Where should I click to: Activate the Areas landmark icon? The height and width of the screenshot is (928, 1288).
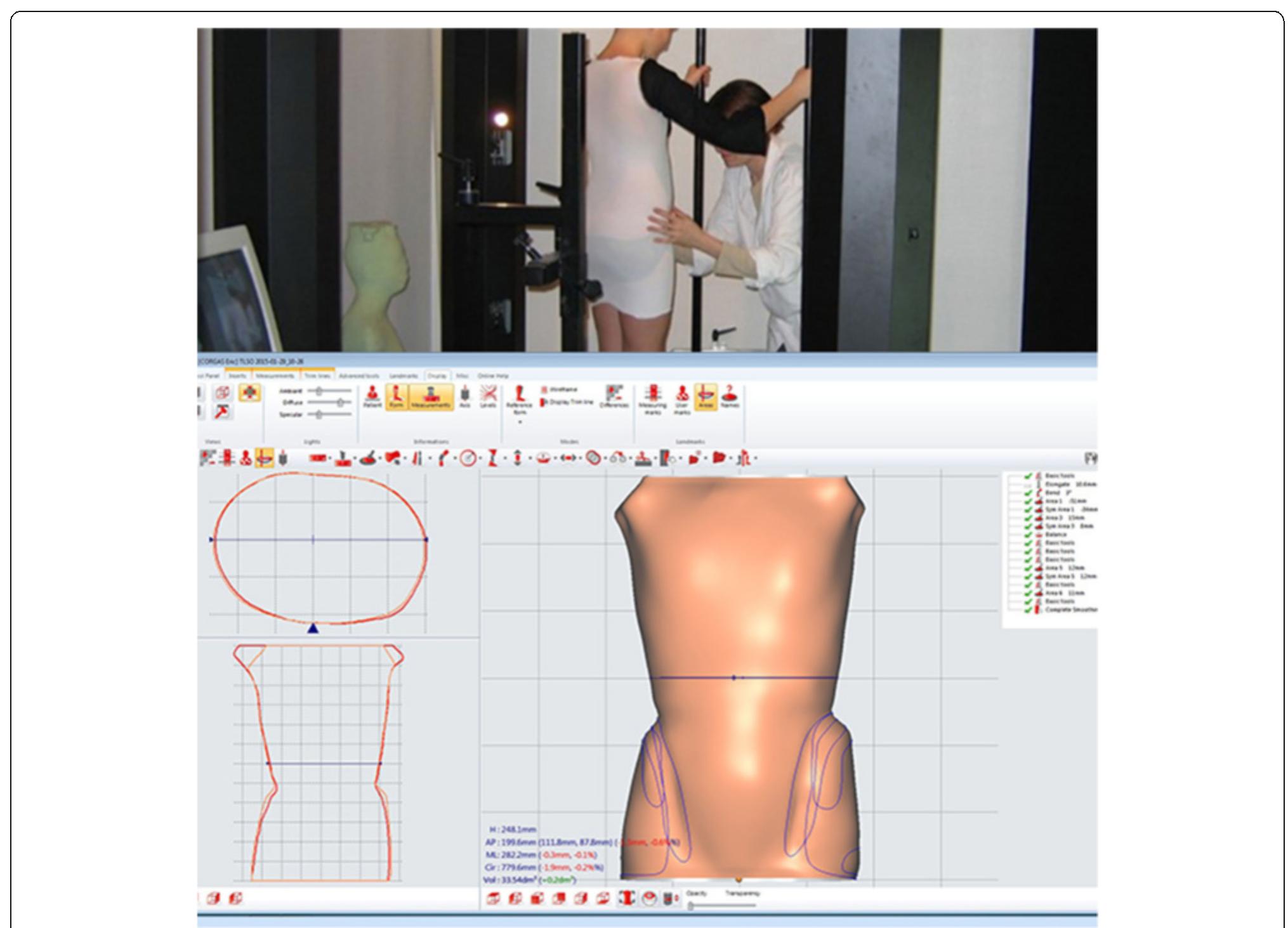coord(706,395)
